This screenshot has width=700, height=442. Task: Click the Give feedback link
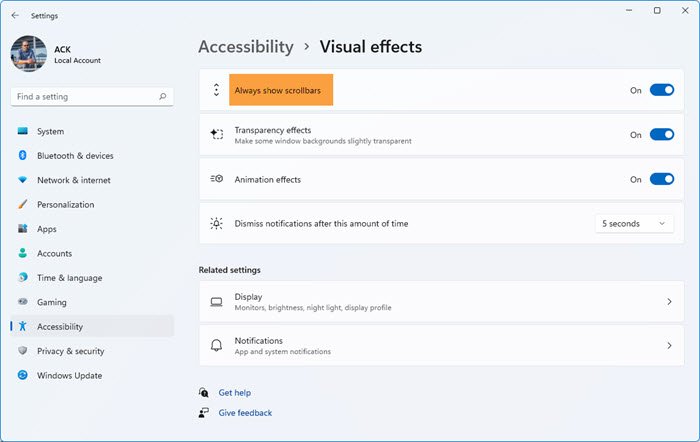(x=245, y=413)
